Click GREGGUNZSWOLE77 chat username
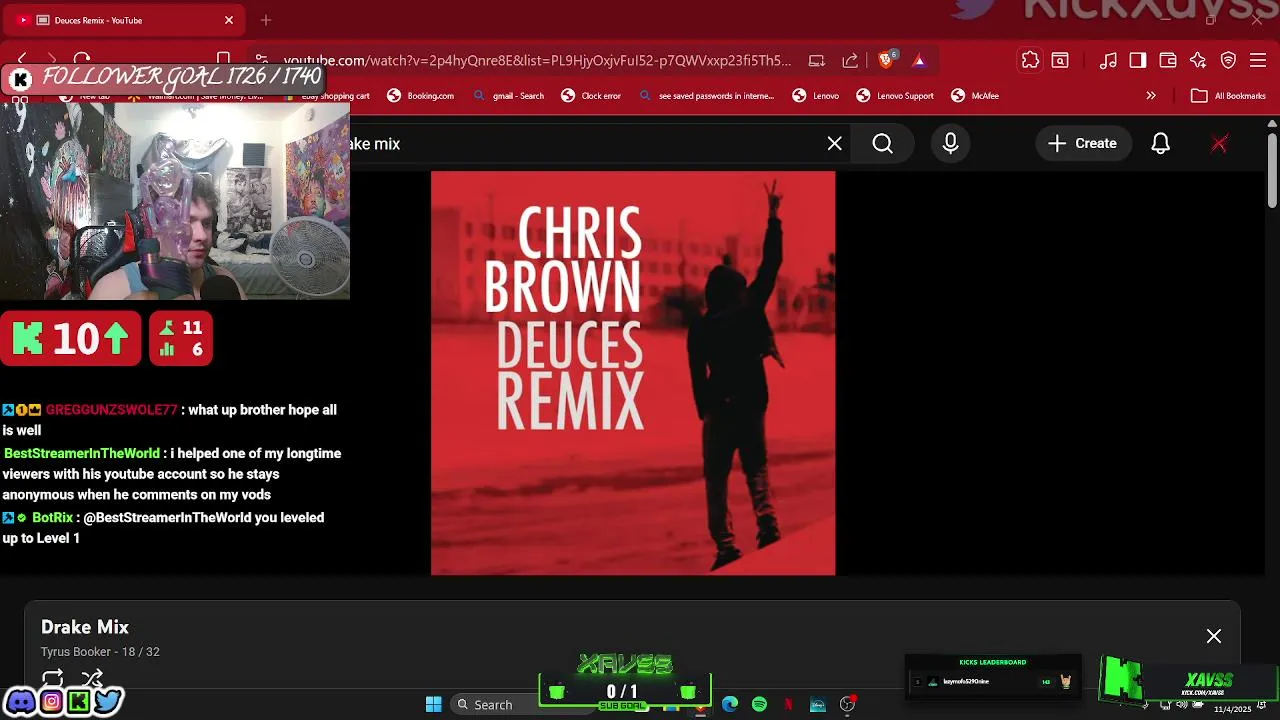Screen dimensions: 1280x720 [x=111, y=410]
